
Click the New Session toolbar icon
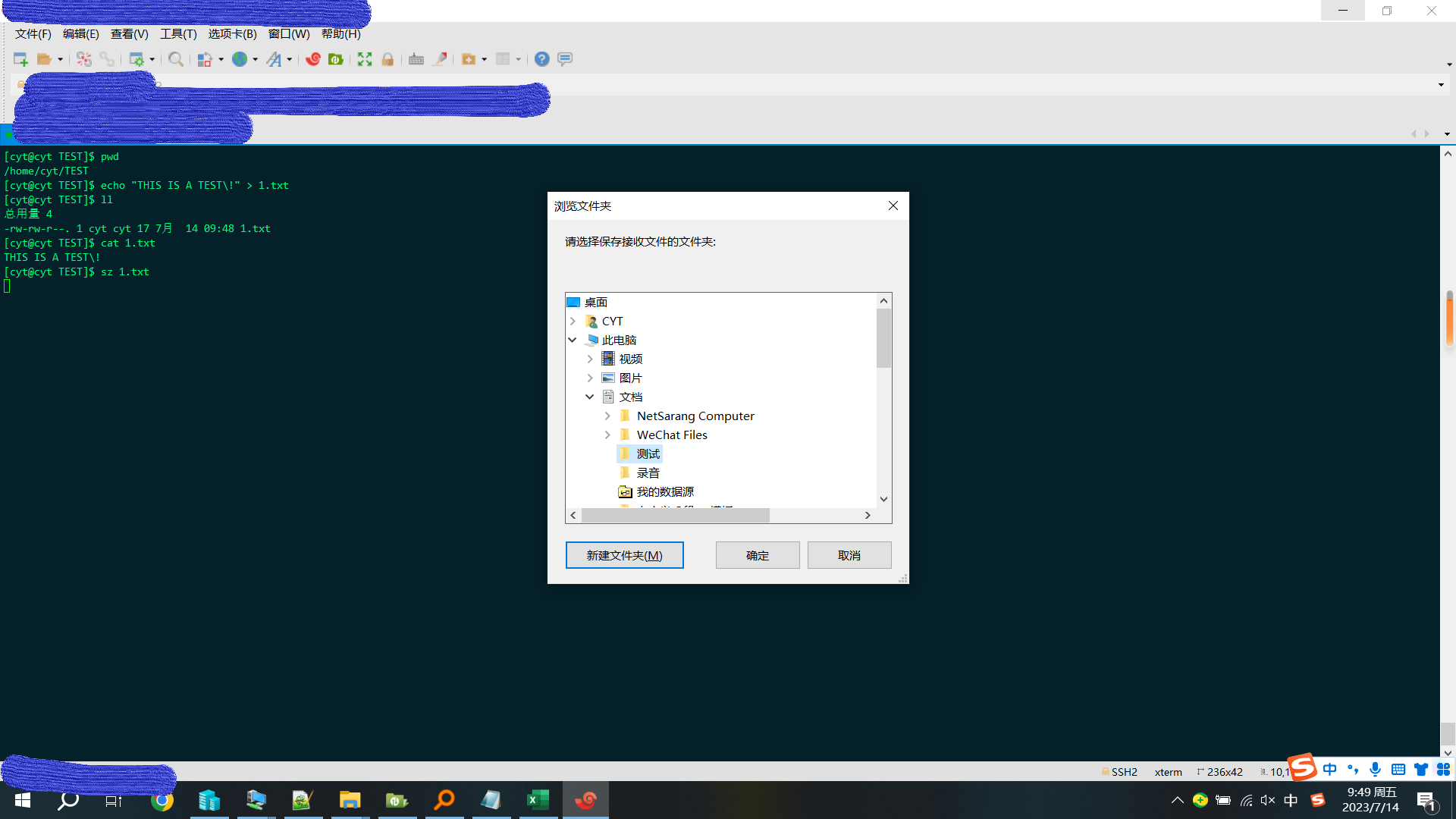point(20,59)
